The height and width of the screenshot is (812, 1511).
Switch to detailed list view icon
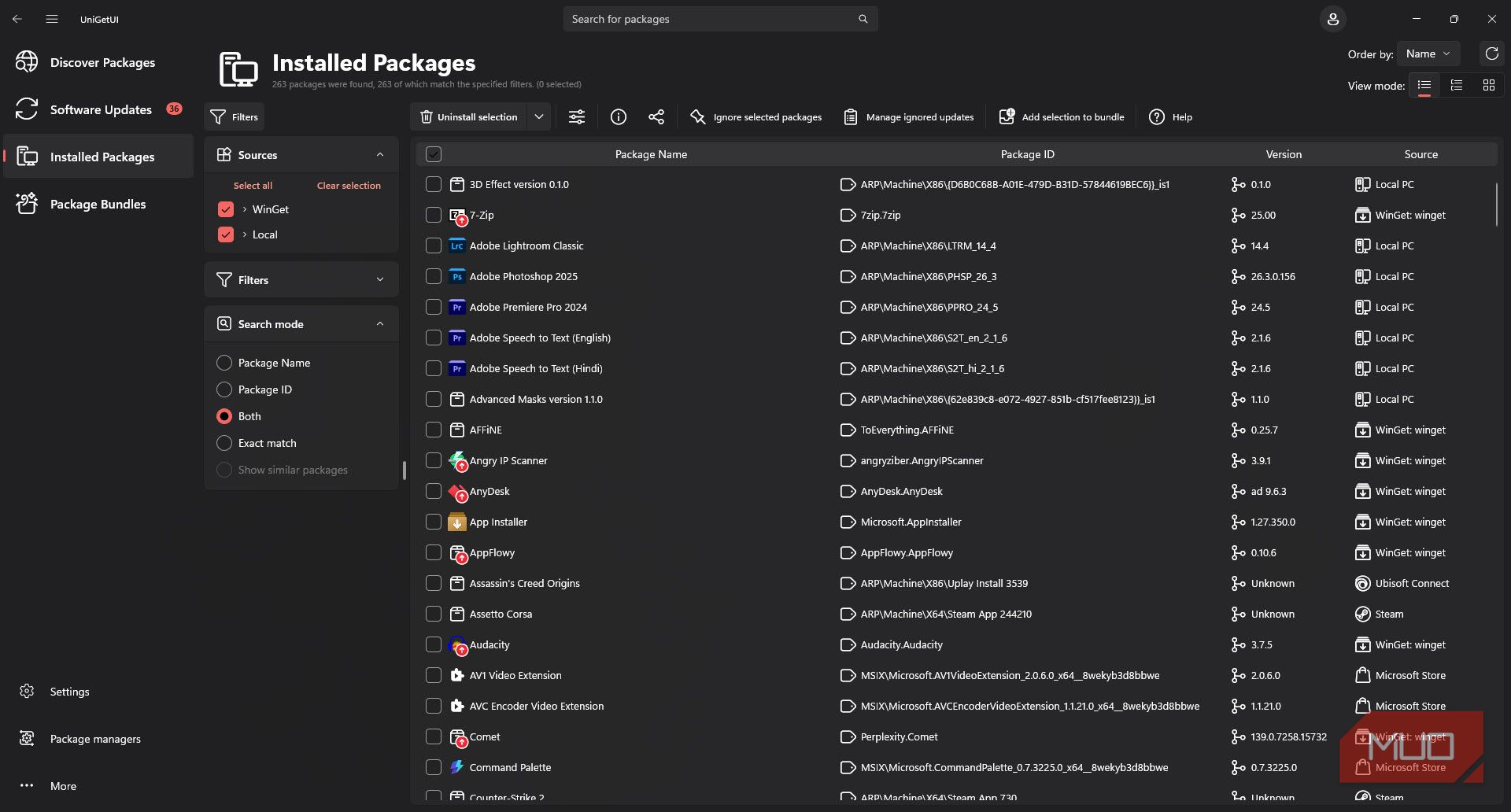[1457, 85]
